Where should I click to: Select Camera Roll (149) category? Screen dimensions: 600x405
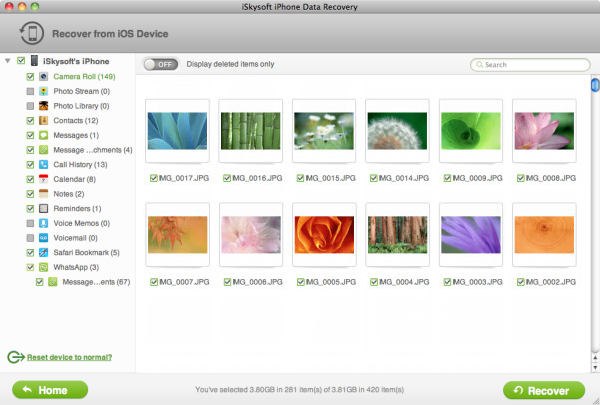[84, 77]
